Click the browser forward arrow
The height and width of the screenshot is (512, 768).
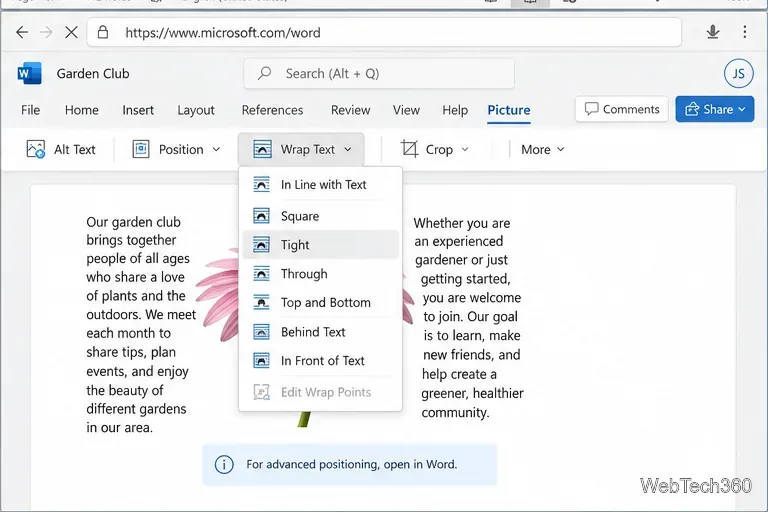pyautogui.click(x=46, y=32)
